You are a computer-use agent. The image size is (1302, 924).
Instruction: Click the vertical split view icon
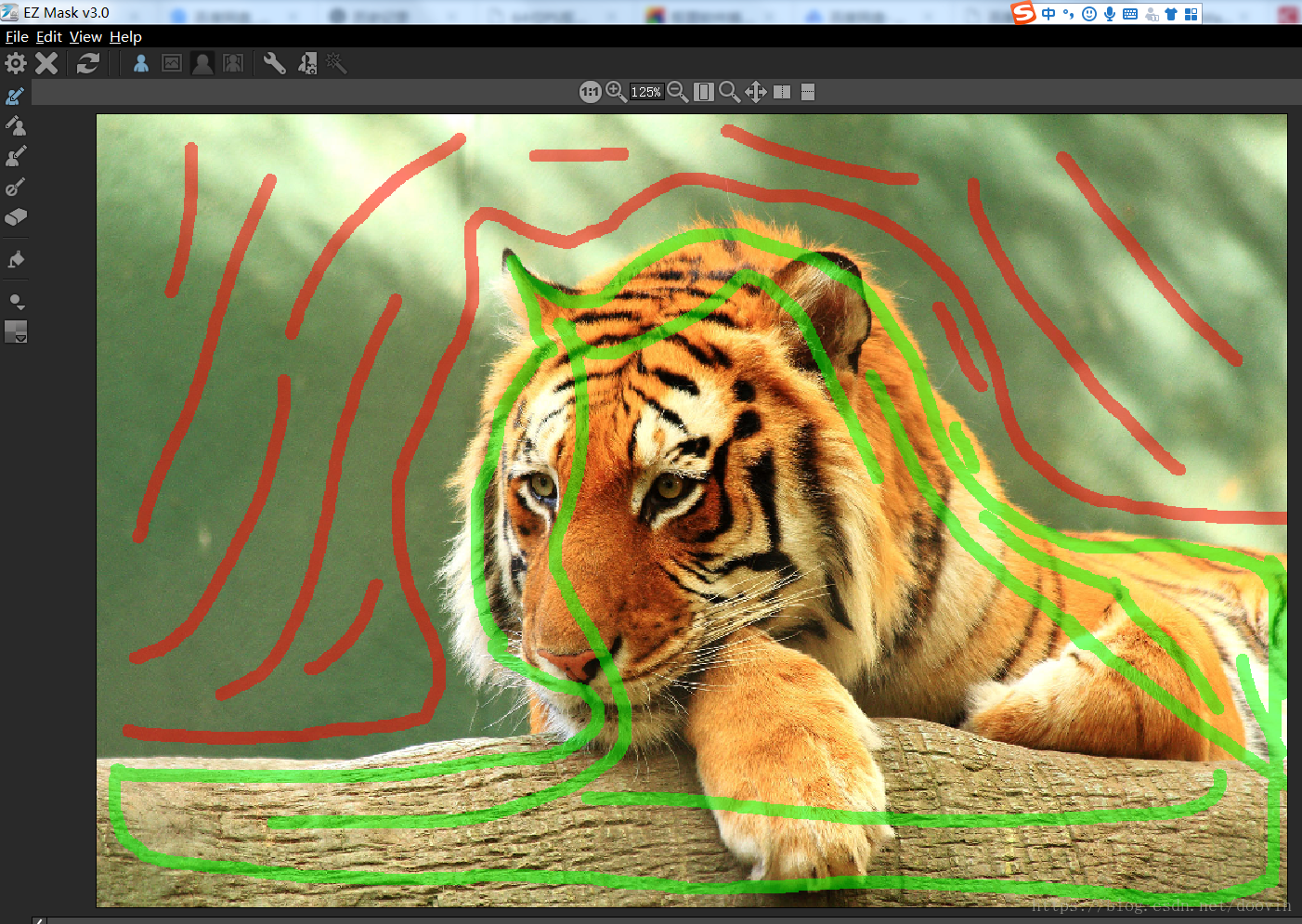[x=782, y=92]
